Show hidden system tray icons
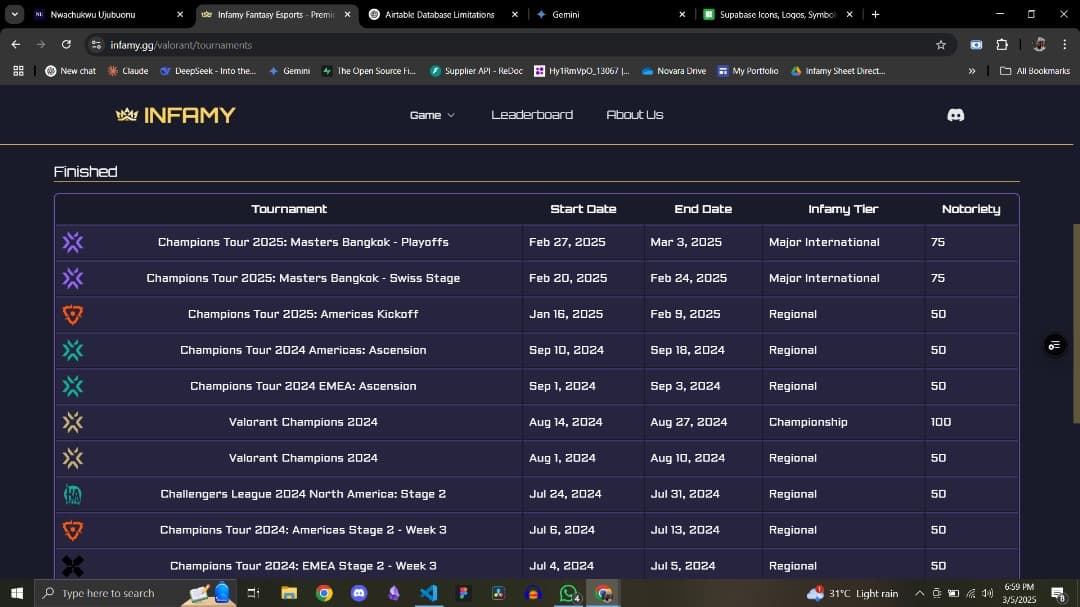Viewport: 1080px width, 607px height. (x=920, y=593)
